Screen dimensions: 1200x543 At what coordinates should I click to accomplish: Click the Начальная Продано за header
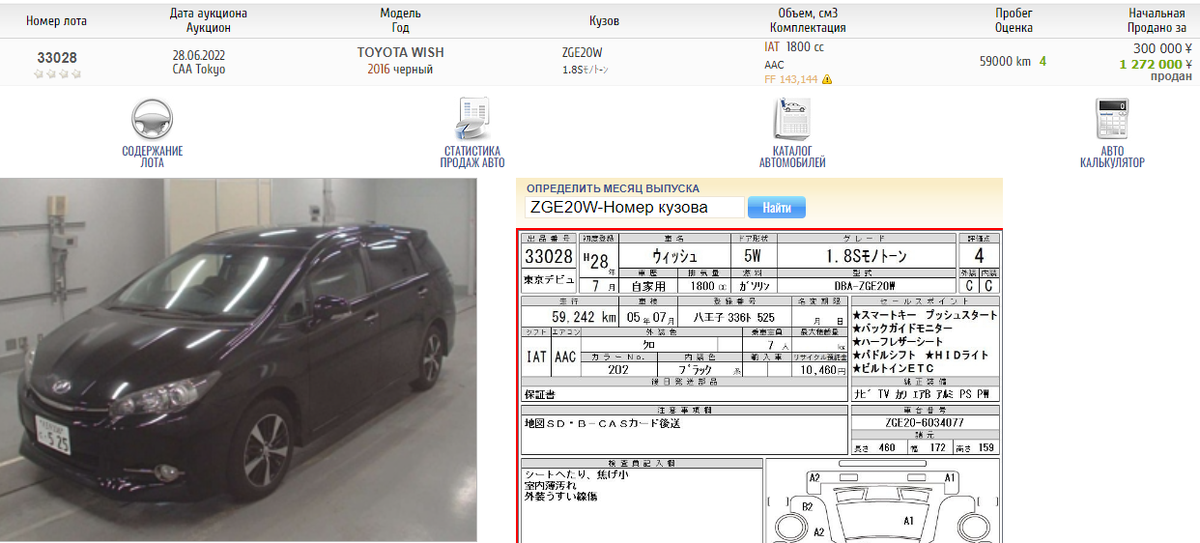point(1156,20)
